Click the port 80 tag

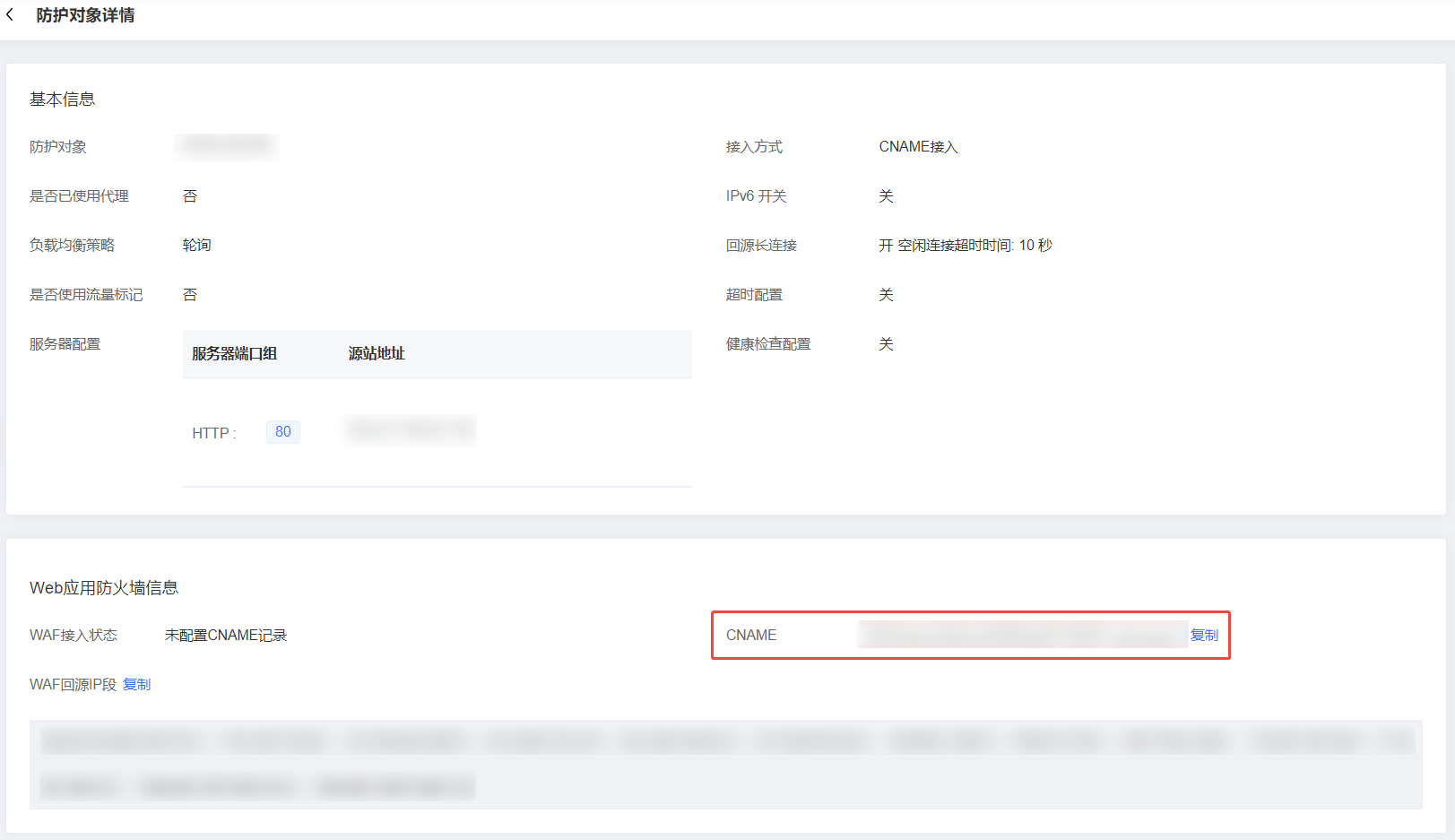click(282, 432)
